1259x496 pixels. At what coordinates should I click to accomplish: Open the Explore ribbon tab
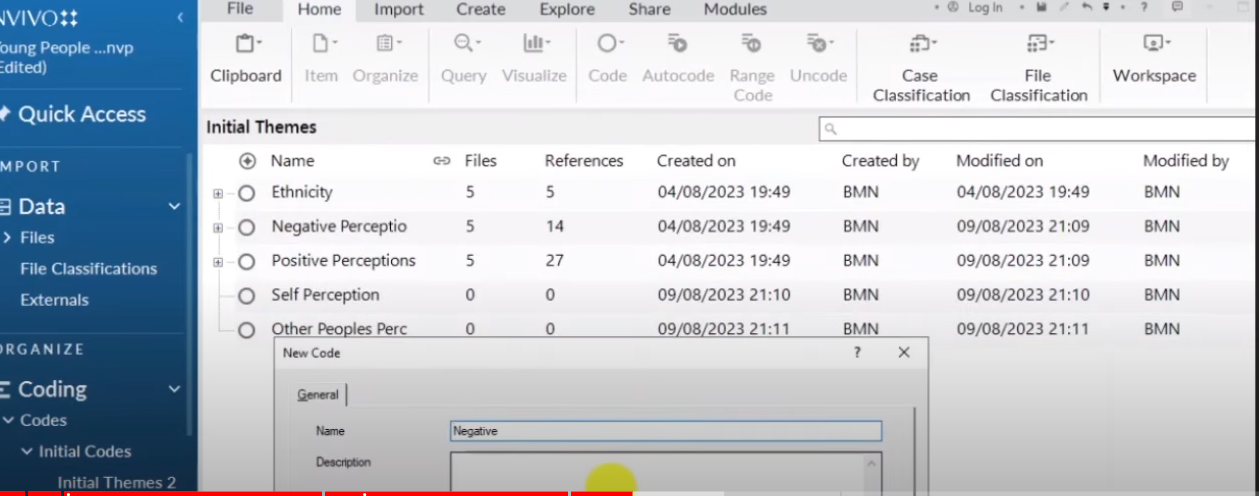567,10
